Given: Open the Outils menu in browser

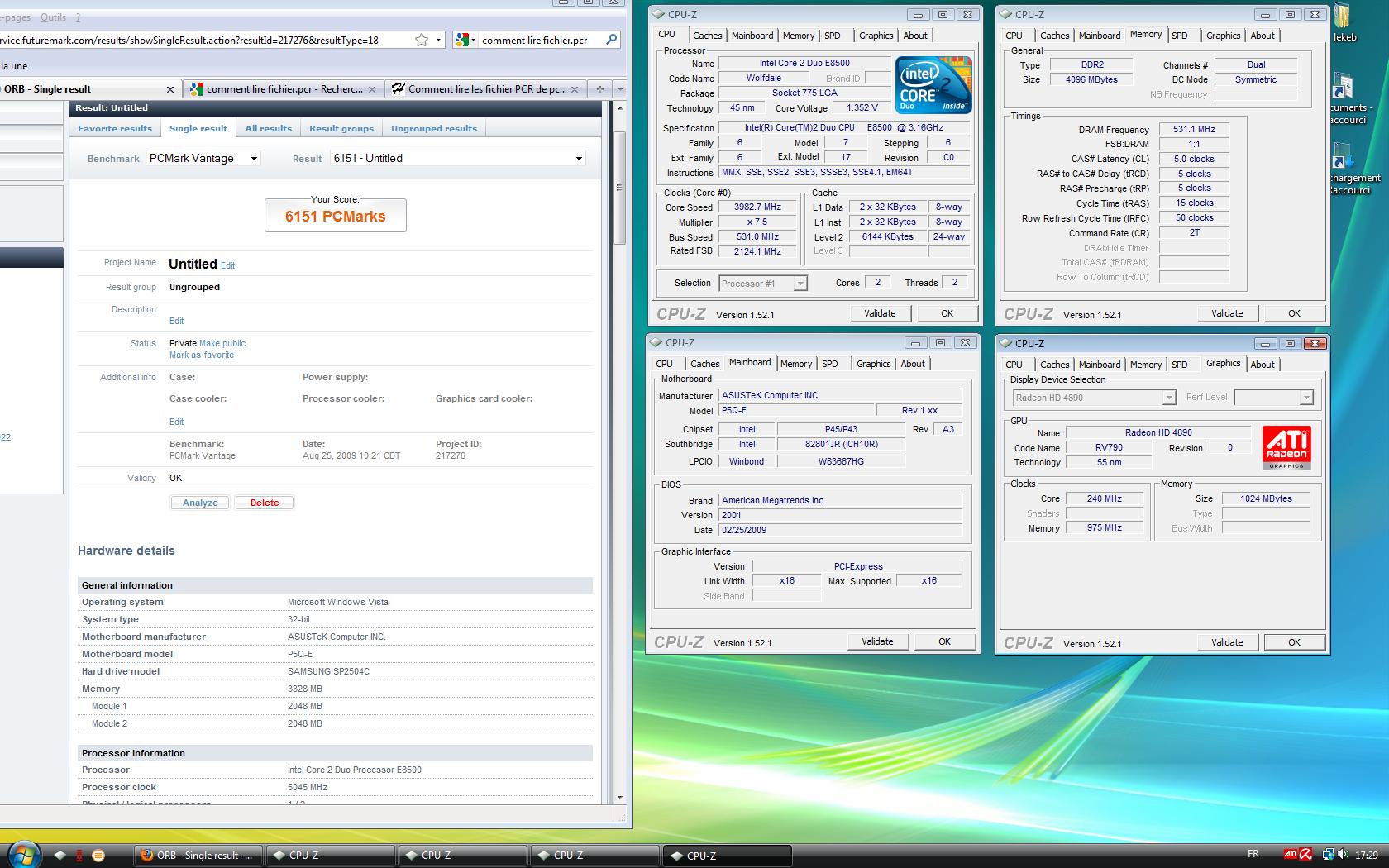Looking at the screenshot, I should (x=53, y=17).
